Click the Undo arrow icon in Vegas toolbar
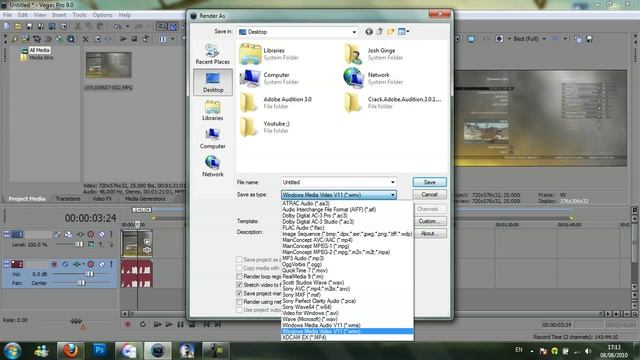 point(117,27)
